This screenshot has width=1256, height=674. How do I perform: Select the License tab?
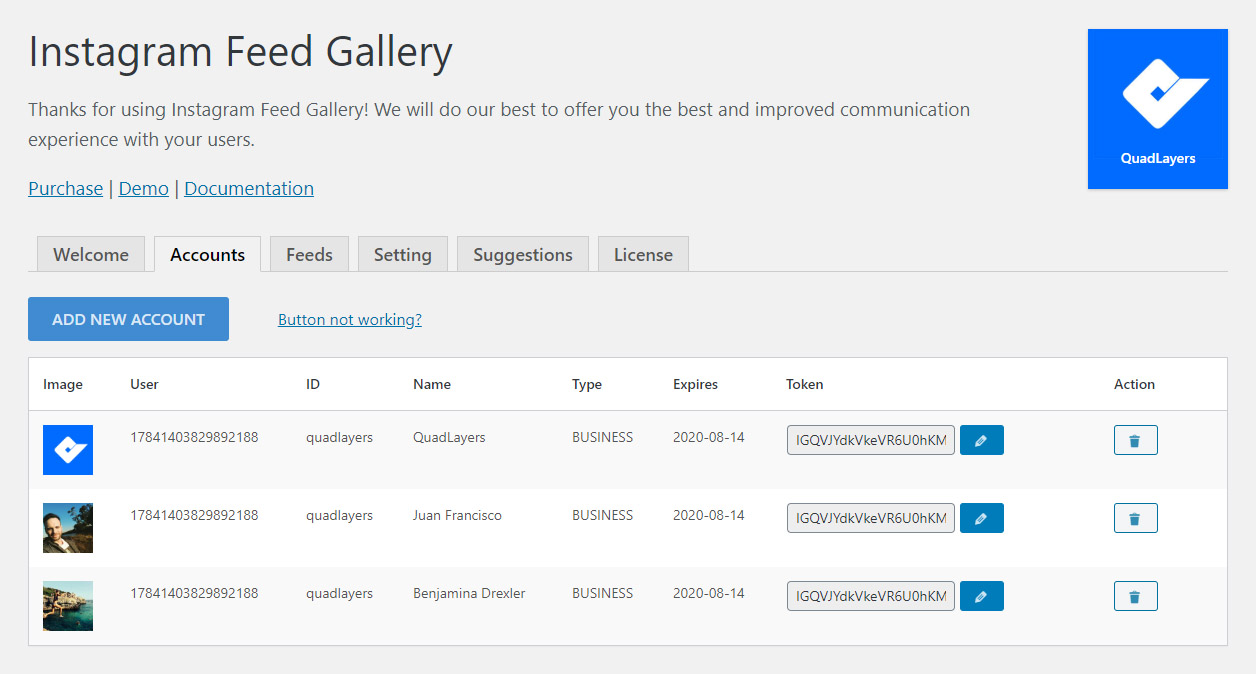click(x=643, y=255)
